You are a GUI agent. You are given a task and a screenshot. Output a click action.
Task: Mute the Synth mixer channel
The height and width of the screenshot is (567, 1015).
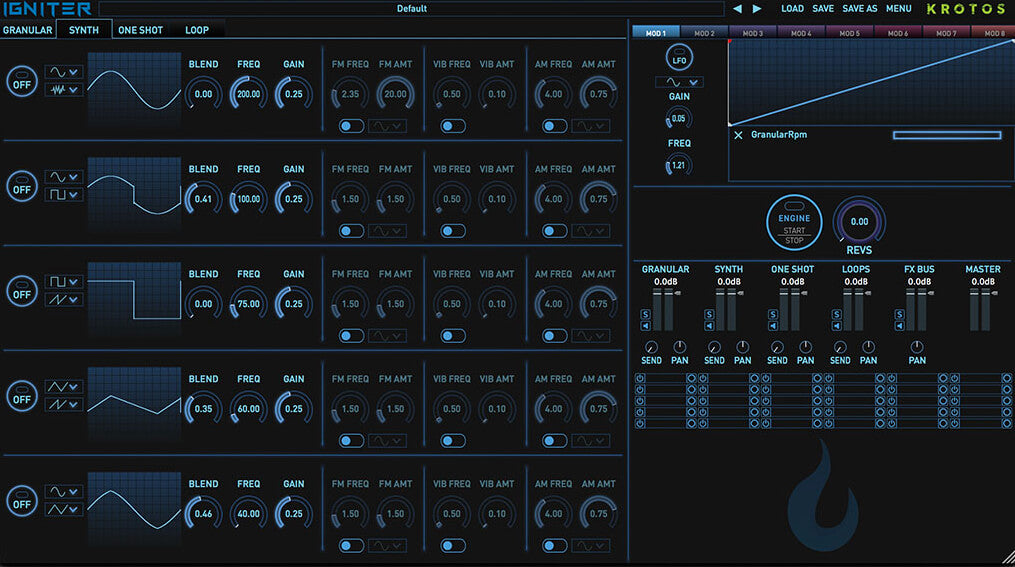click(709, 325)
